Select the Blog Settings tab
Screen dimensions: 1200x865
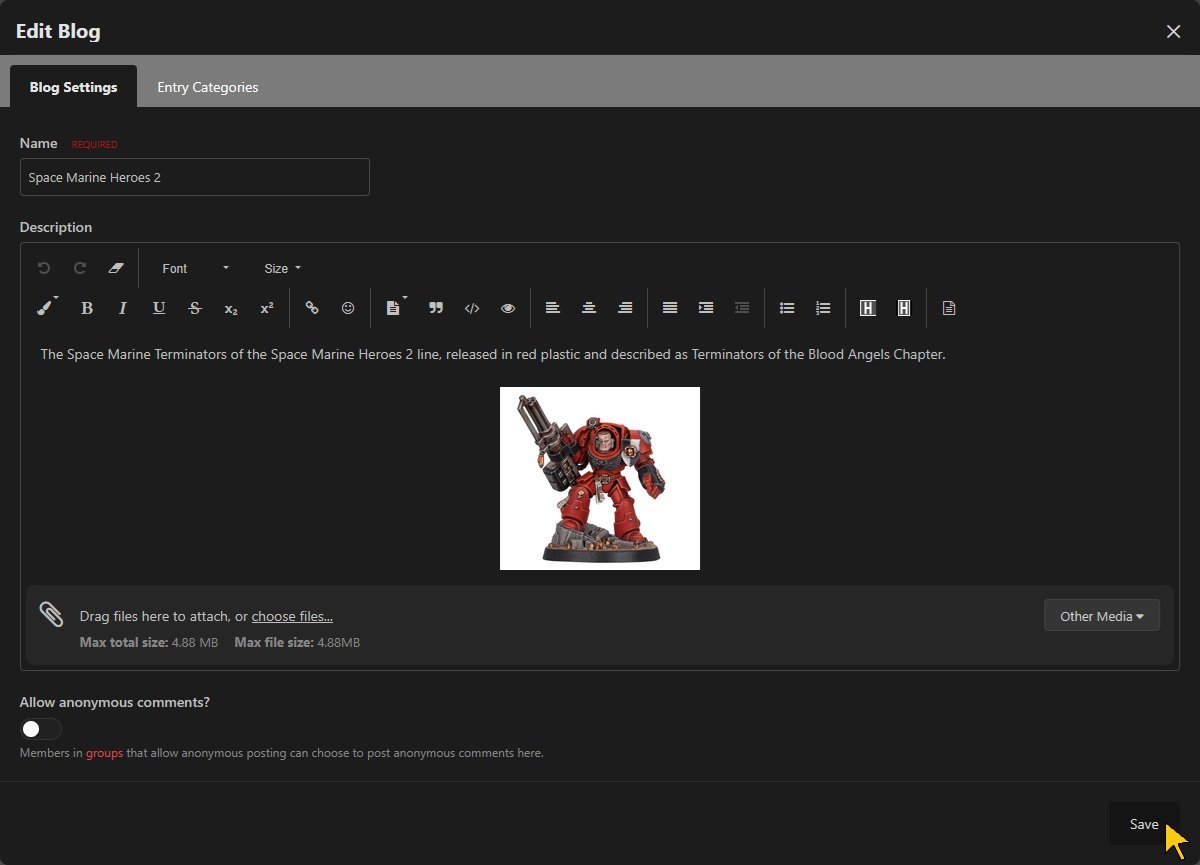point(73,87)
